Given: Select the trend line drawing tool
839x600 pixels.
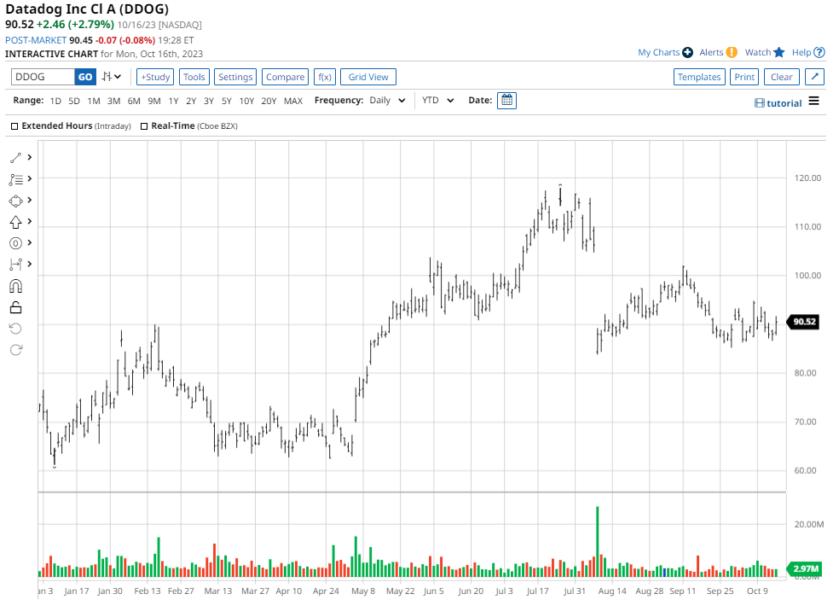Looking at the screenshot, I should tap(16, 157).
